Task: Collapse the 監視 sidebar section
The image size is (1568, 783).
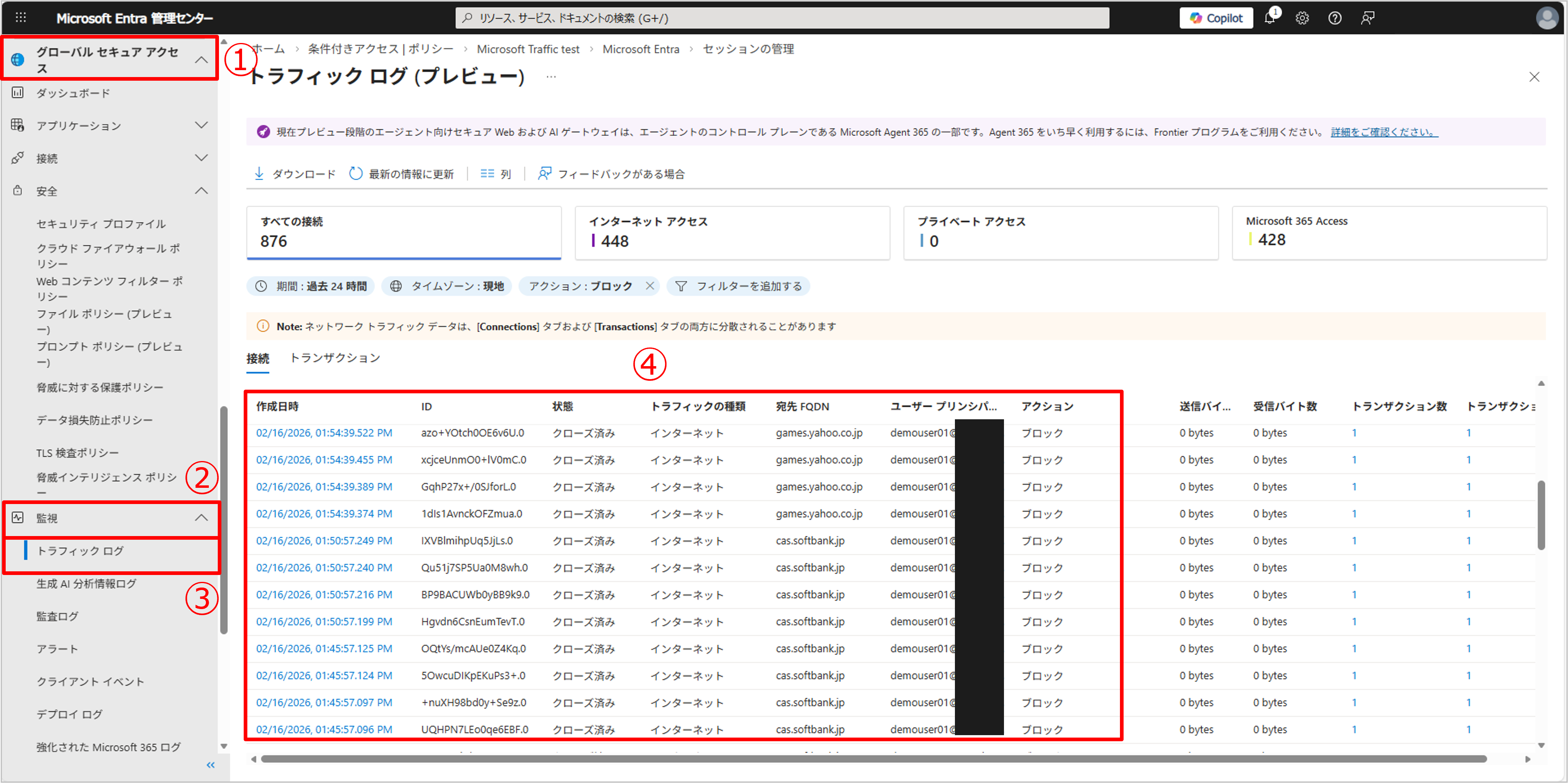Action: [201, 518]
